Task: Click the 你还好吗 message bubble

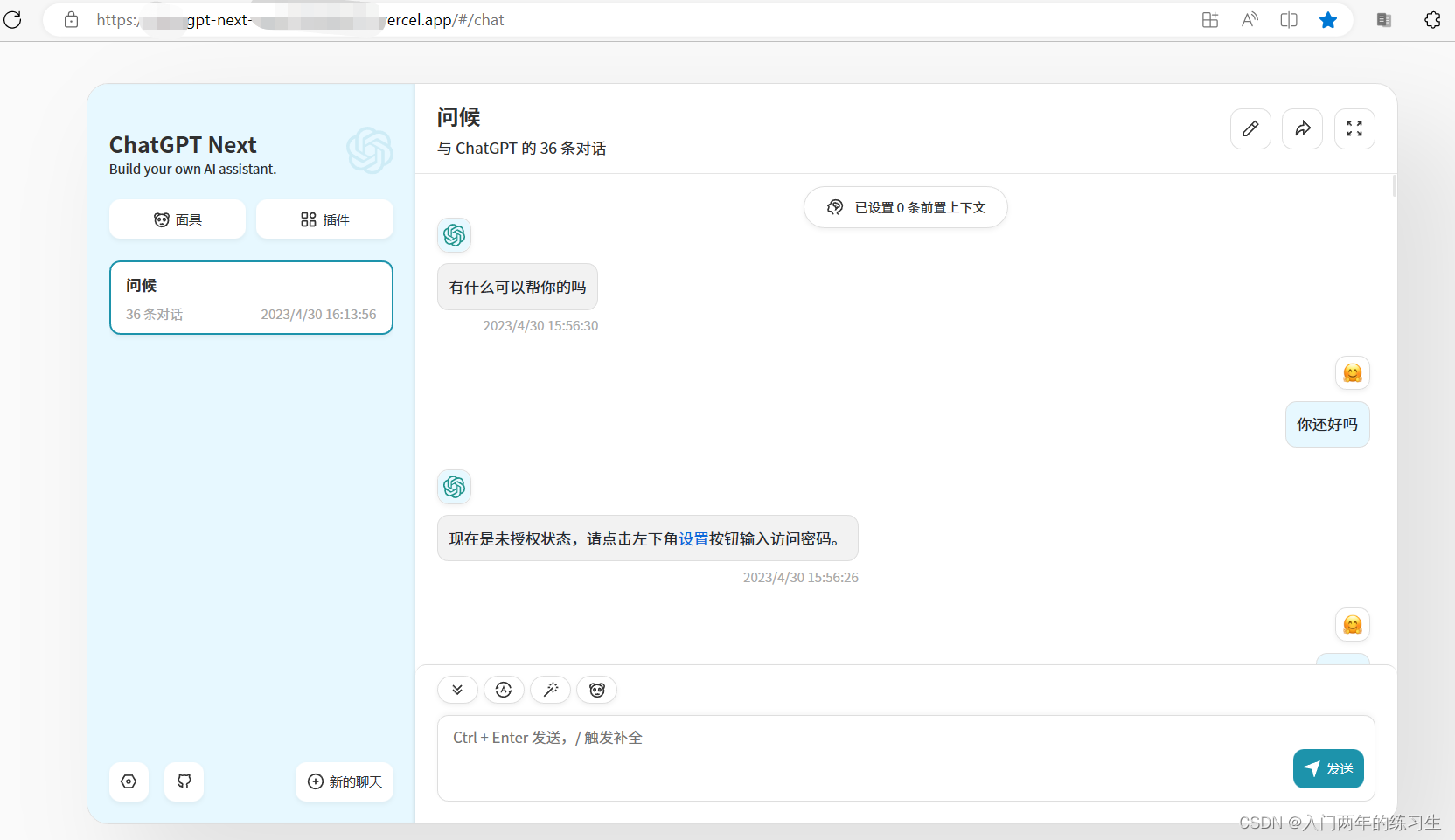Action: (1327, 425)
